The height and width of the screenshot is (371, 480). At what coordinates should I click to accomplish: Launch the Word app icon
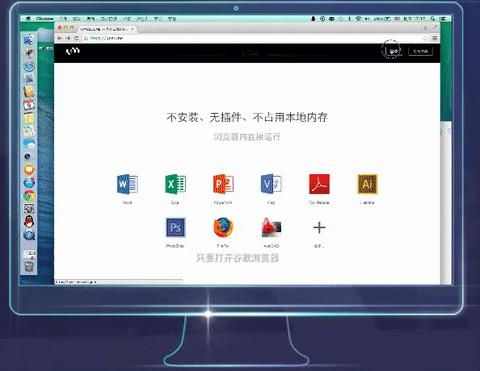(x=127, y=184)
